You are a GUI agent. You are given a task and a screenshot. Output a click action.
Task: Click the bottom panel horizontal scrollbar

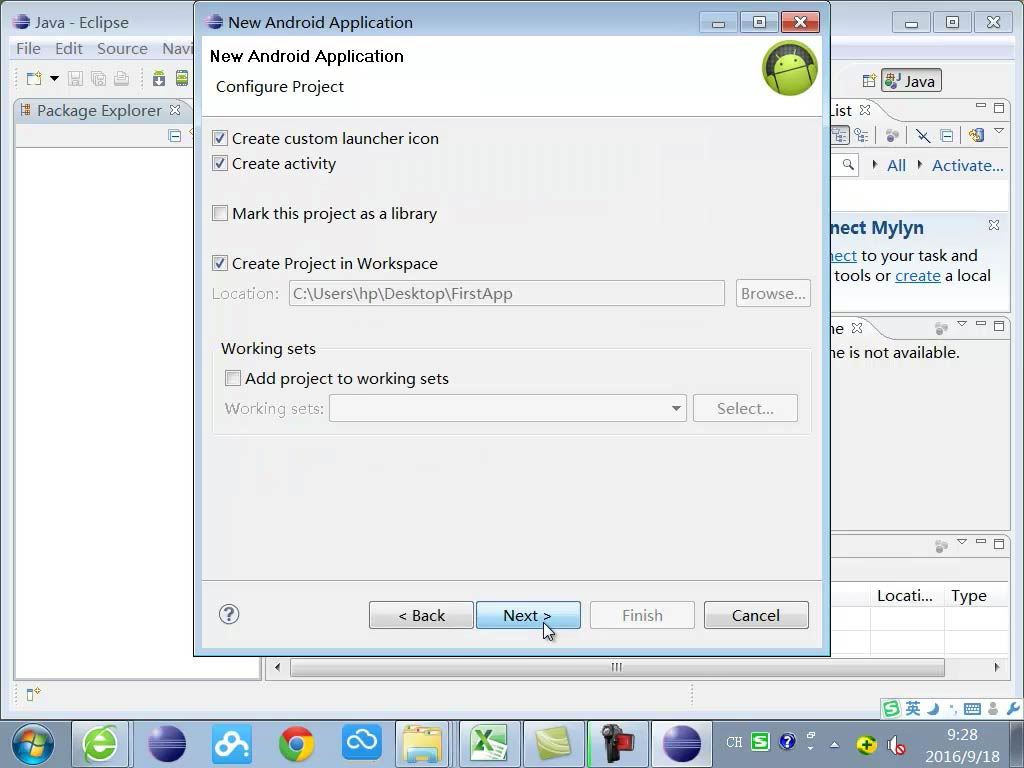[617, 667]
